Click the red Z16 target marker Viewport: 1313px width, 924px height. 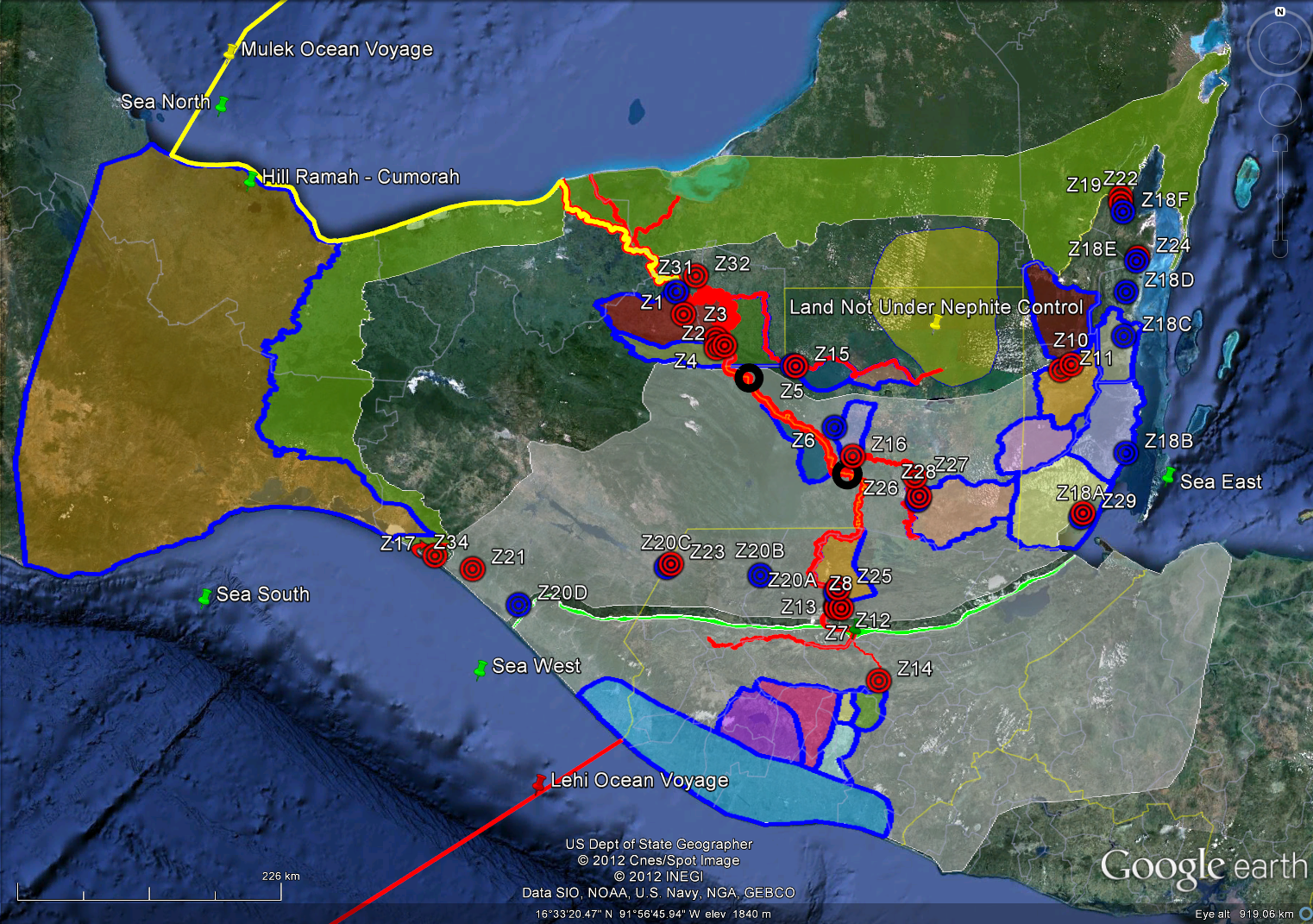852,456
